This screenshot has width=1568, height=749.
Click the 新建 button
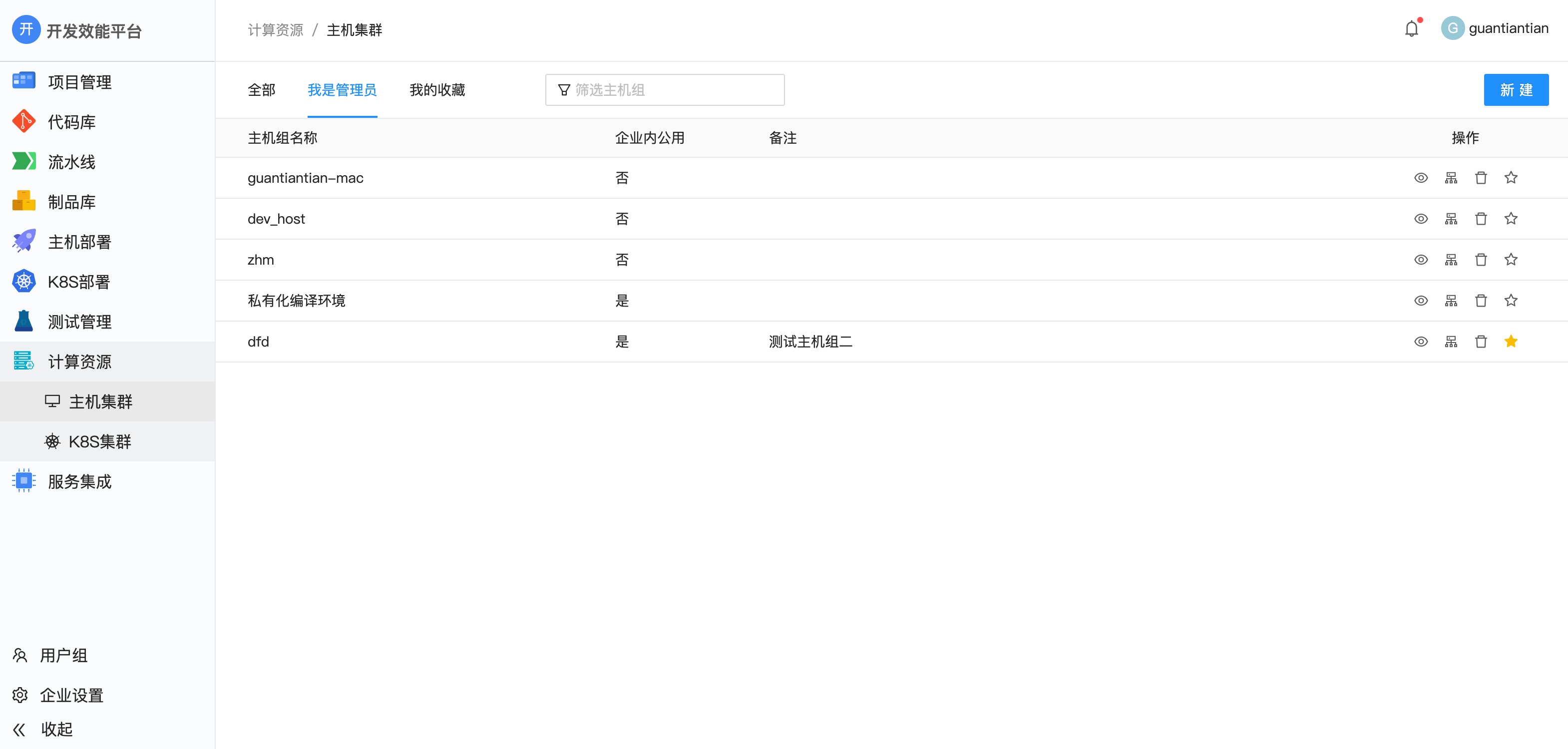1516,89
